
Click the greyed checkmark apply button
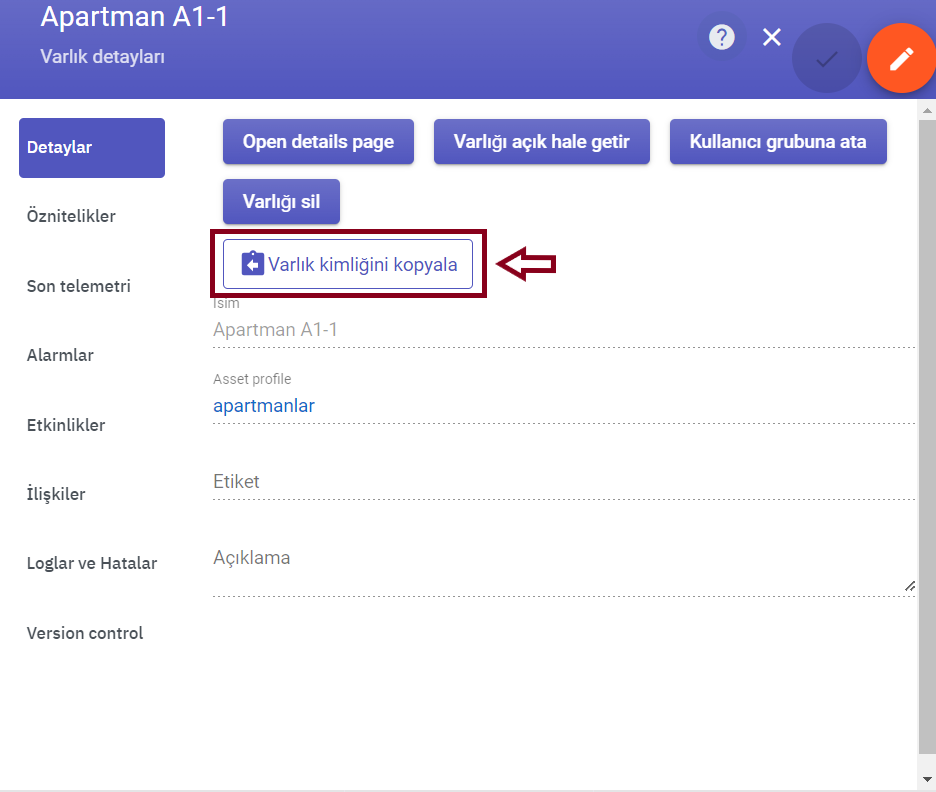827,58
